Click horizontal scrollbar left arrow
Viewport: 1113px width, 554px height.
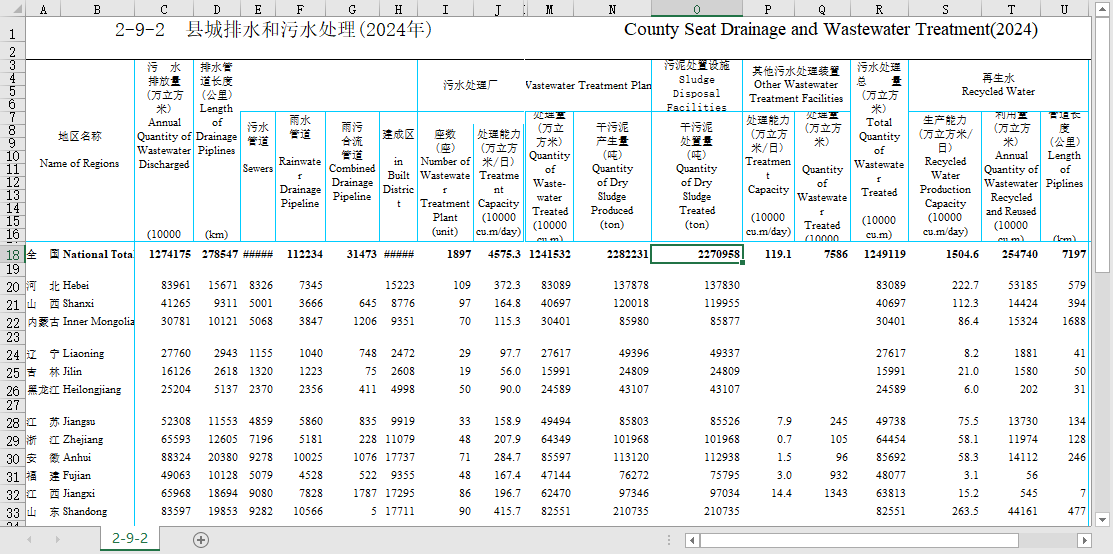tap(690, 540)
